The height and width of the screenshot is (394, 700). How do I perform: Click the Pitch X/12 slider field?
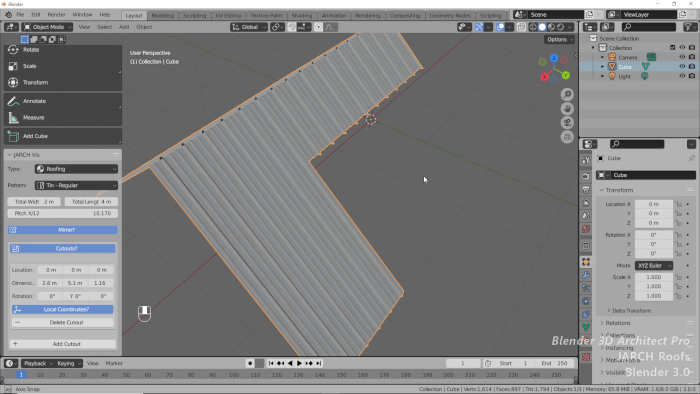coord(62,213)
